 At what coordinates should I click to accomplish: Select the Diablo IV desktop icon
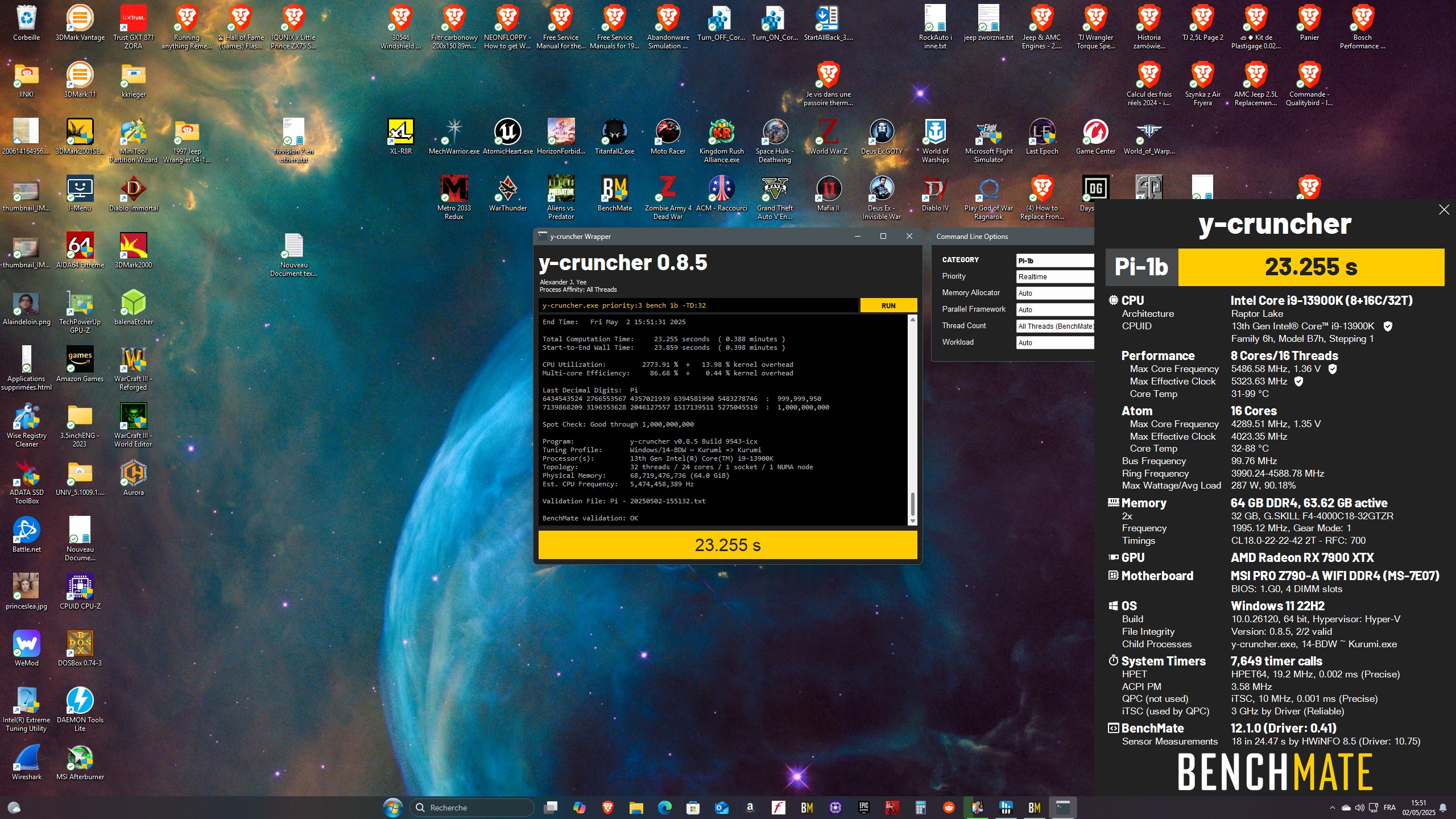tap(936, 194)
